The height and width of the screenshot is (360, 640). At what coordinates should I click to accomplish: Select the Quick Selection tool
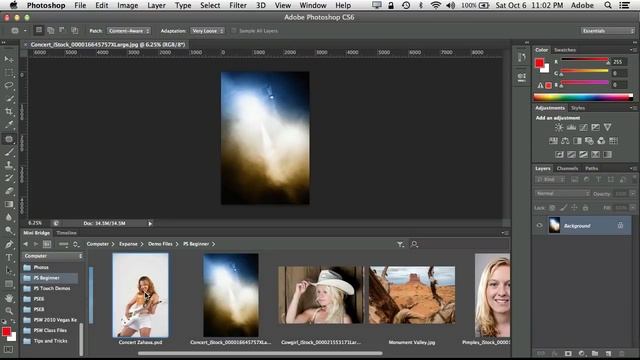[x=9, y=99]
